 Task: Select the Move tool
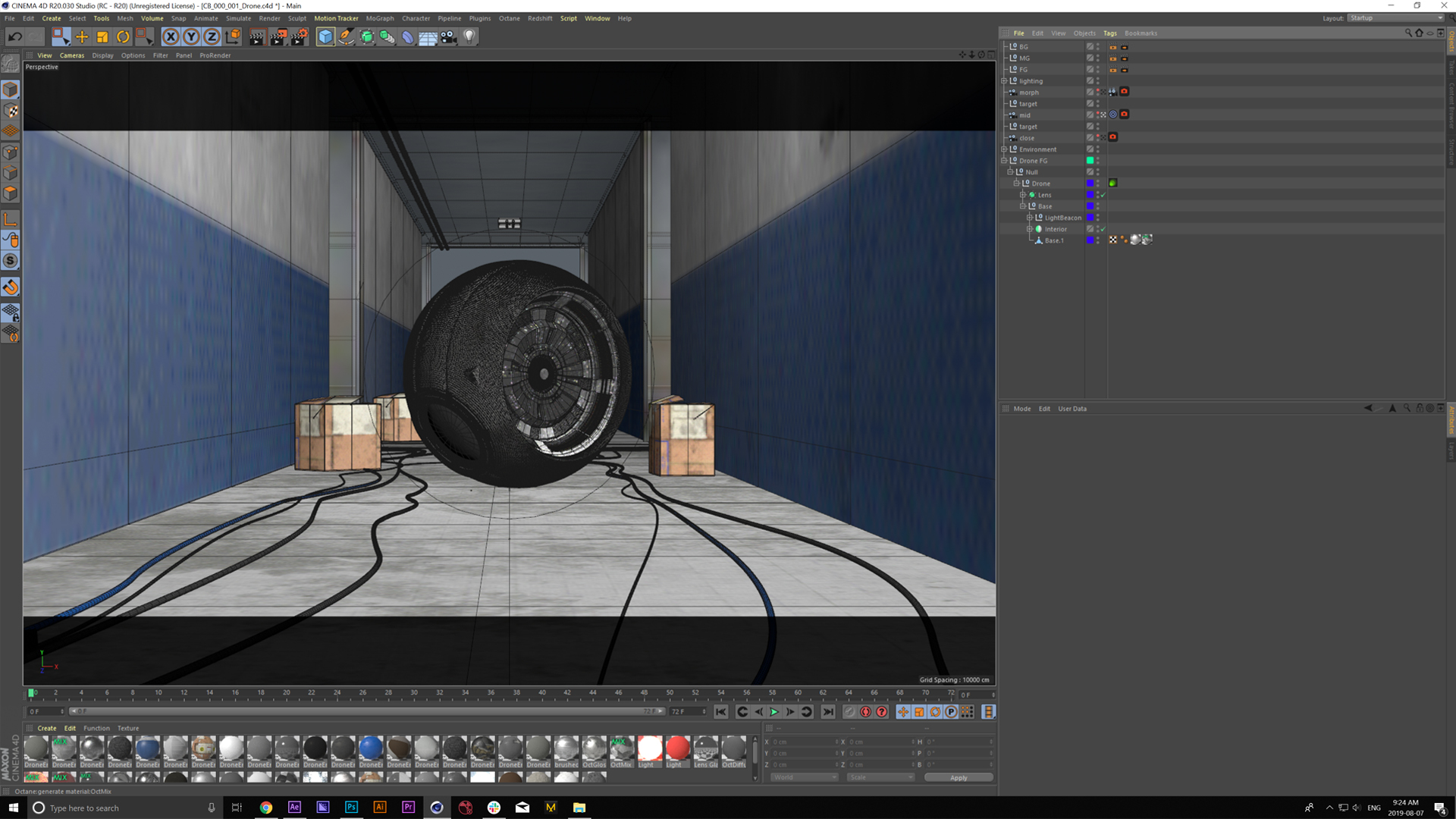click(x=82, y=36)
